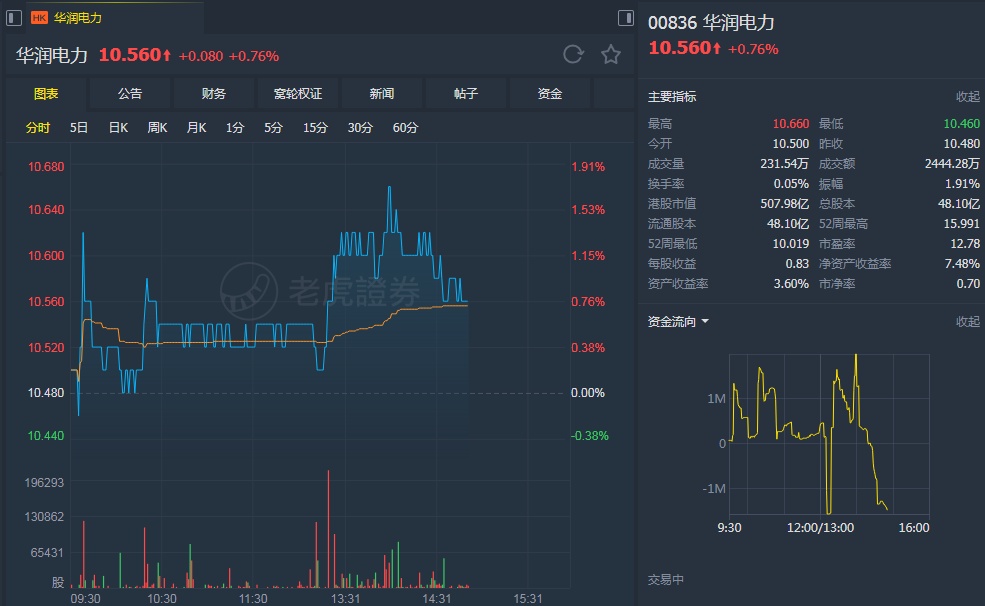Select the 1分 interval

tap(235, 127)
